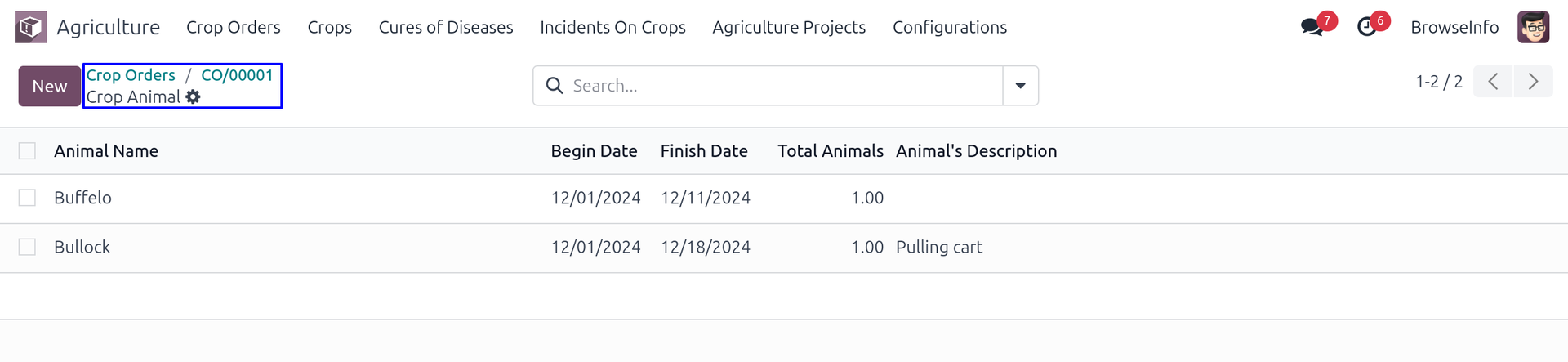The height and width of the screenshot is (362, 1568).
Task: Click the Agriculture app logo icon
Action: pos(30,27)
